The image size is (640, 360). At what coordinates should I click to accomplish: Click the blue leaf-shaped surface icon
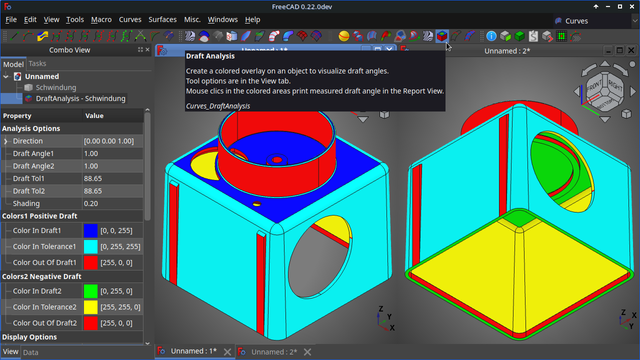point(246,36)
